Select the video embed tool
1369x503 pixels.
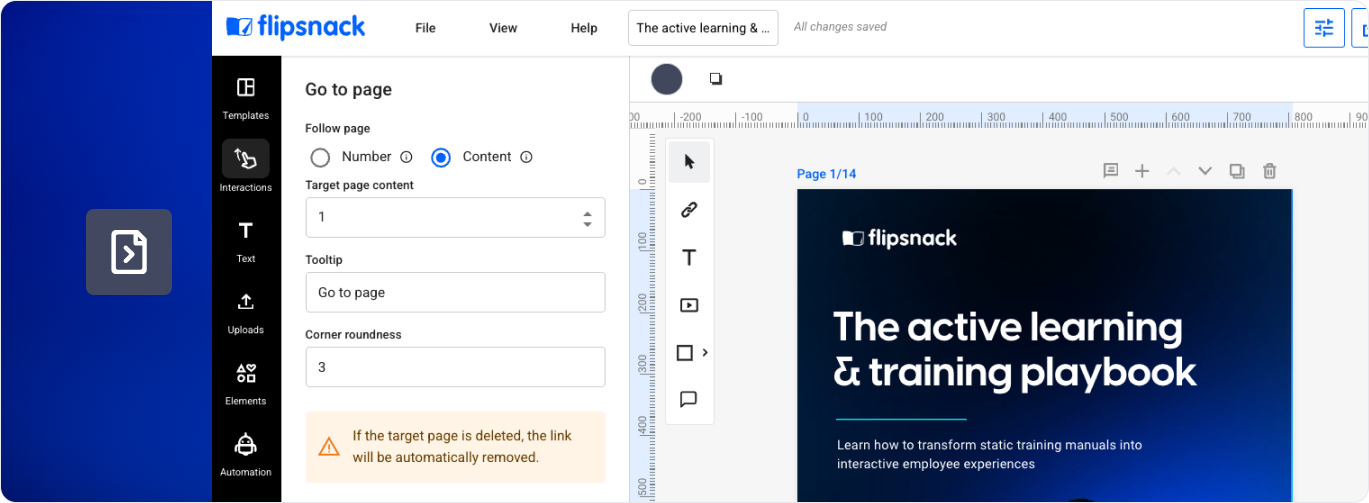click(x=689, y=306)
